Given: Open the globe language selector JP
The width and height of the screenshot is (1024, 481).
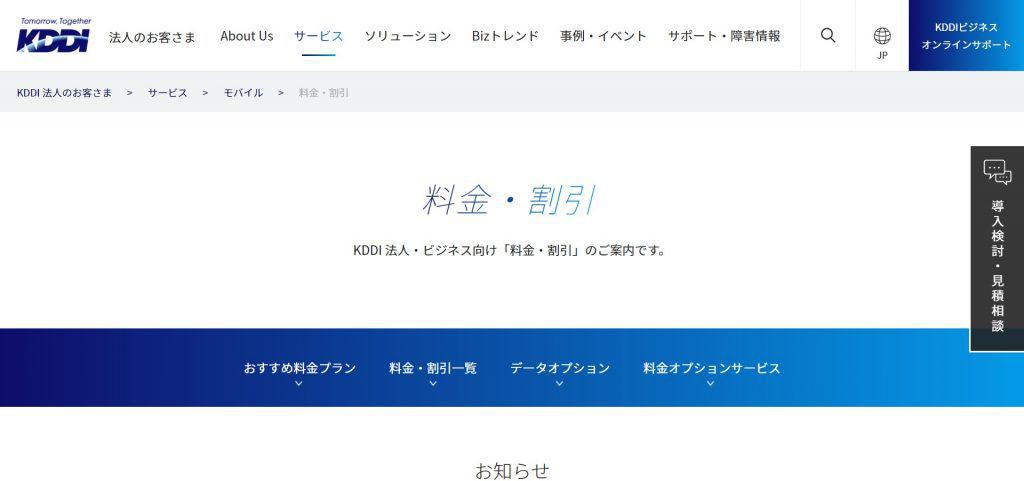Looking at the screenshot, I should coord(882,43).
